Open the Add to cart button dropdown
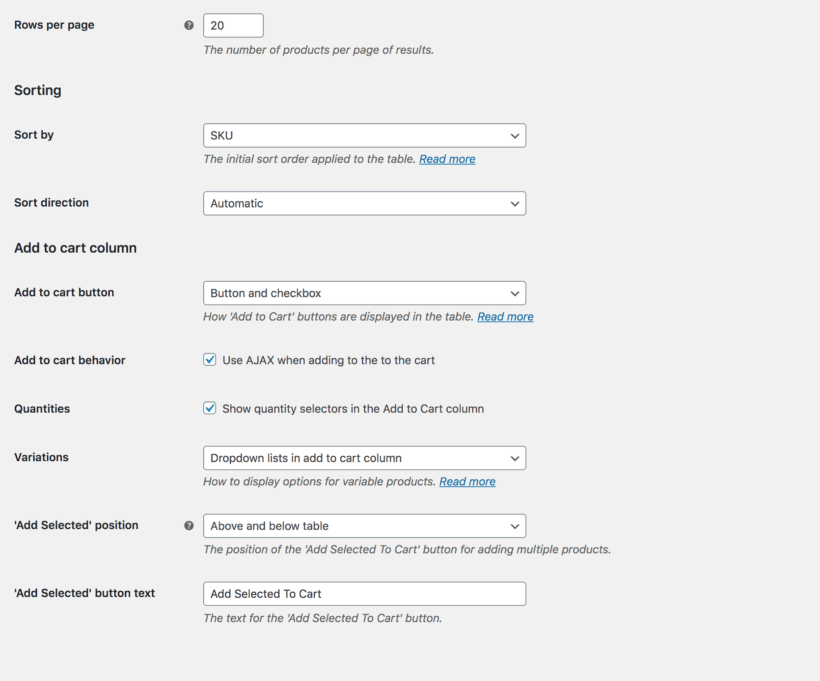 pos(364,293)
